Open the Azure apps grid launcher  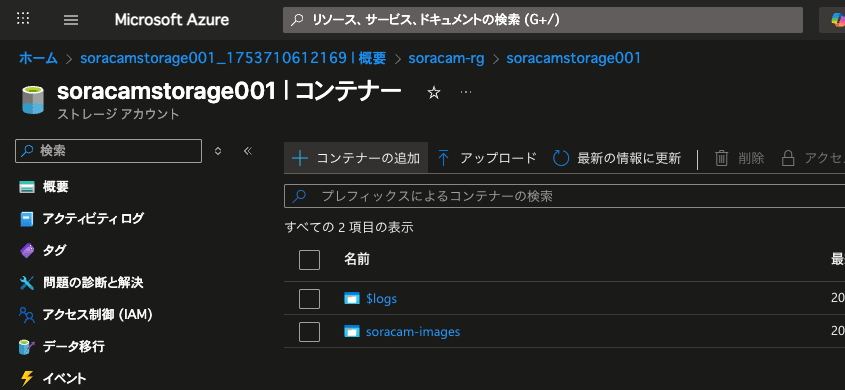[x=23, y=19]
